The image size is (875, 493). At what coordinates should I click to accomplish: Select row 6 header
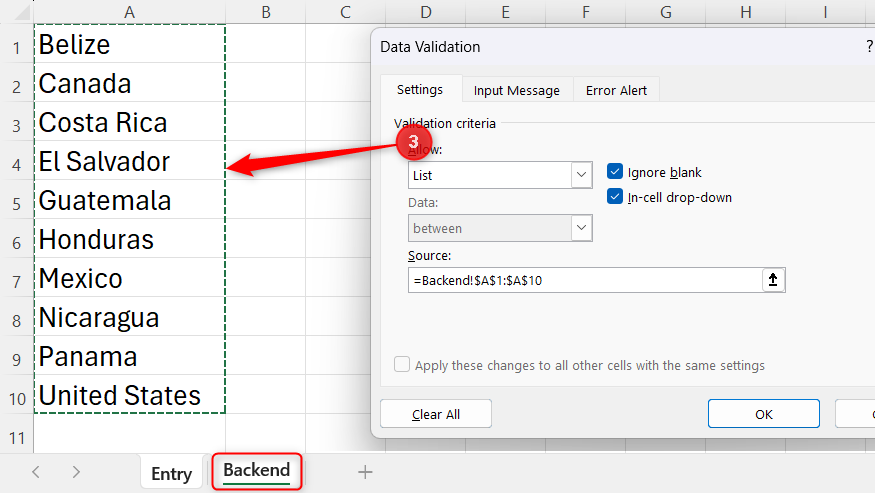click(17, 238)
